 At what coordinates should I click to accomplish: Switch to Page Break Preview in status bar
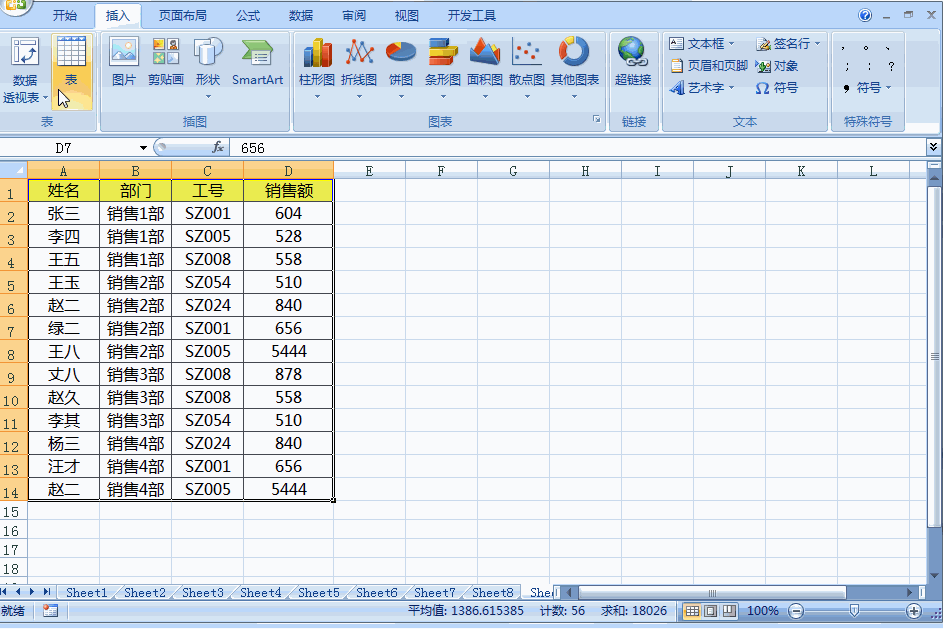tap(729, 612)
